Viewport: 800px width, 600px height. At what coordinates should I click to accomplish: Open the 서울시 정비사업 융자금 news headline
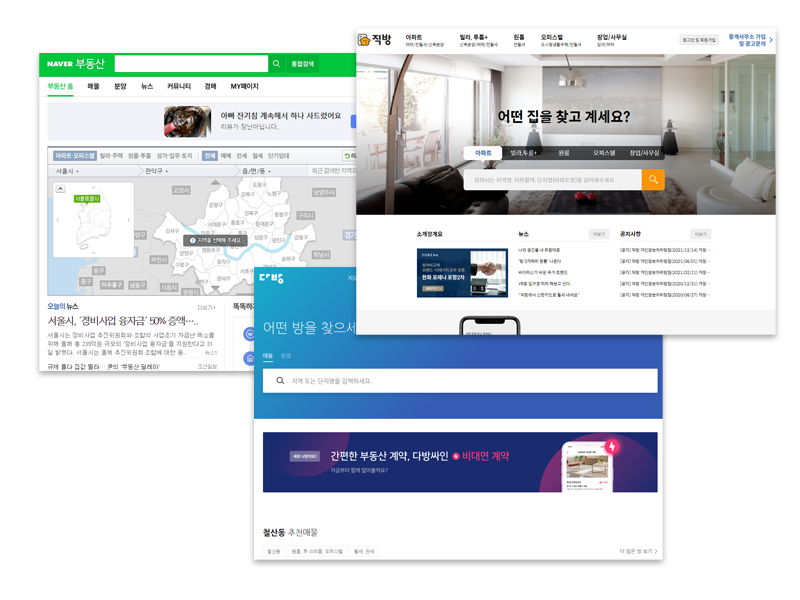[123, 321]
